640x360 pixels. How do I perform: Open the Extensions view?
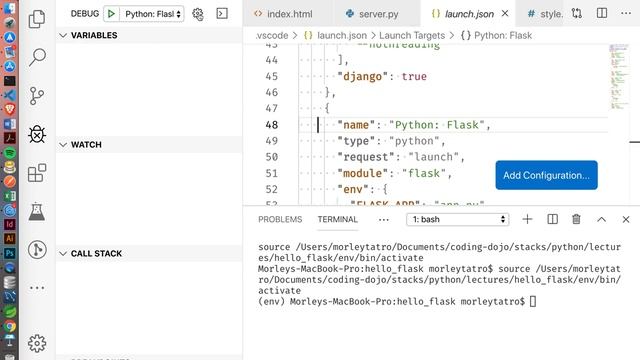click(37, 173)
